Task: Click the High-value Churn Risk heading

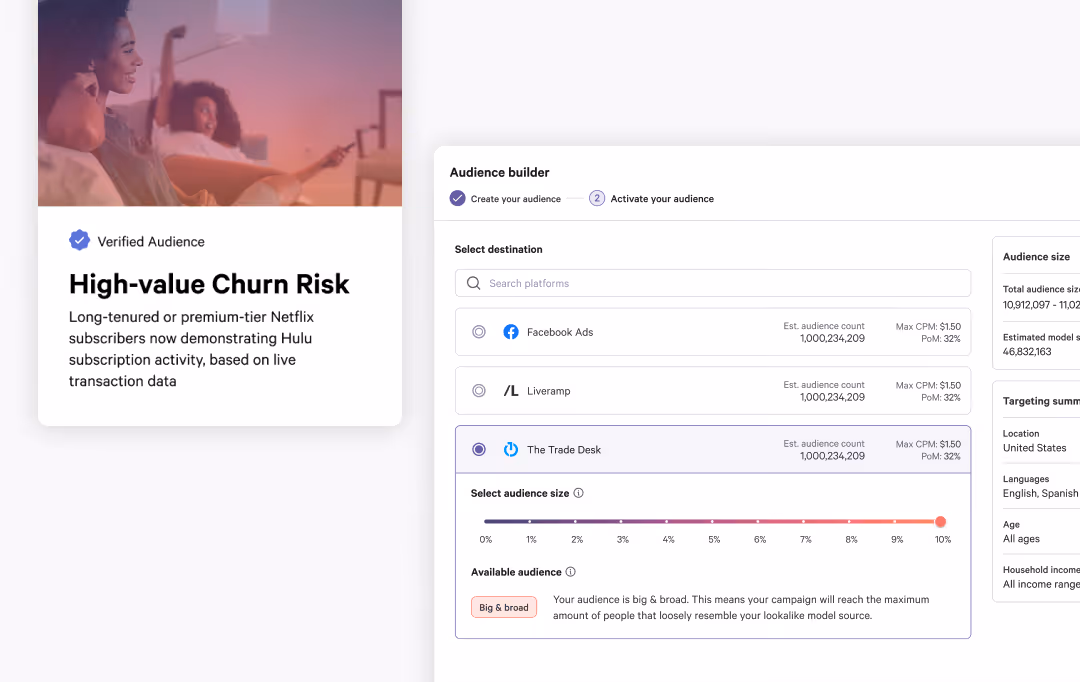Action: pos(209,284)
